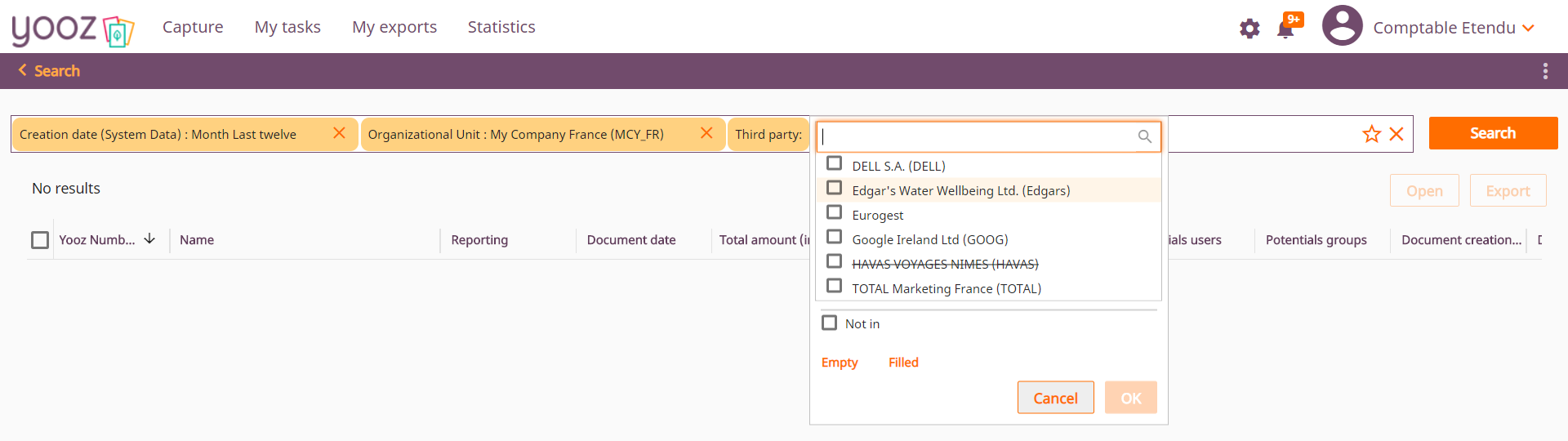Click the Search breadcrumb title
Image resolution: width=1568 pixels, height=441 pixels.
57,71
